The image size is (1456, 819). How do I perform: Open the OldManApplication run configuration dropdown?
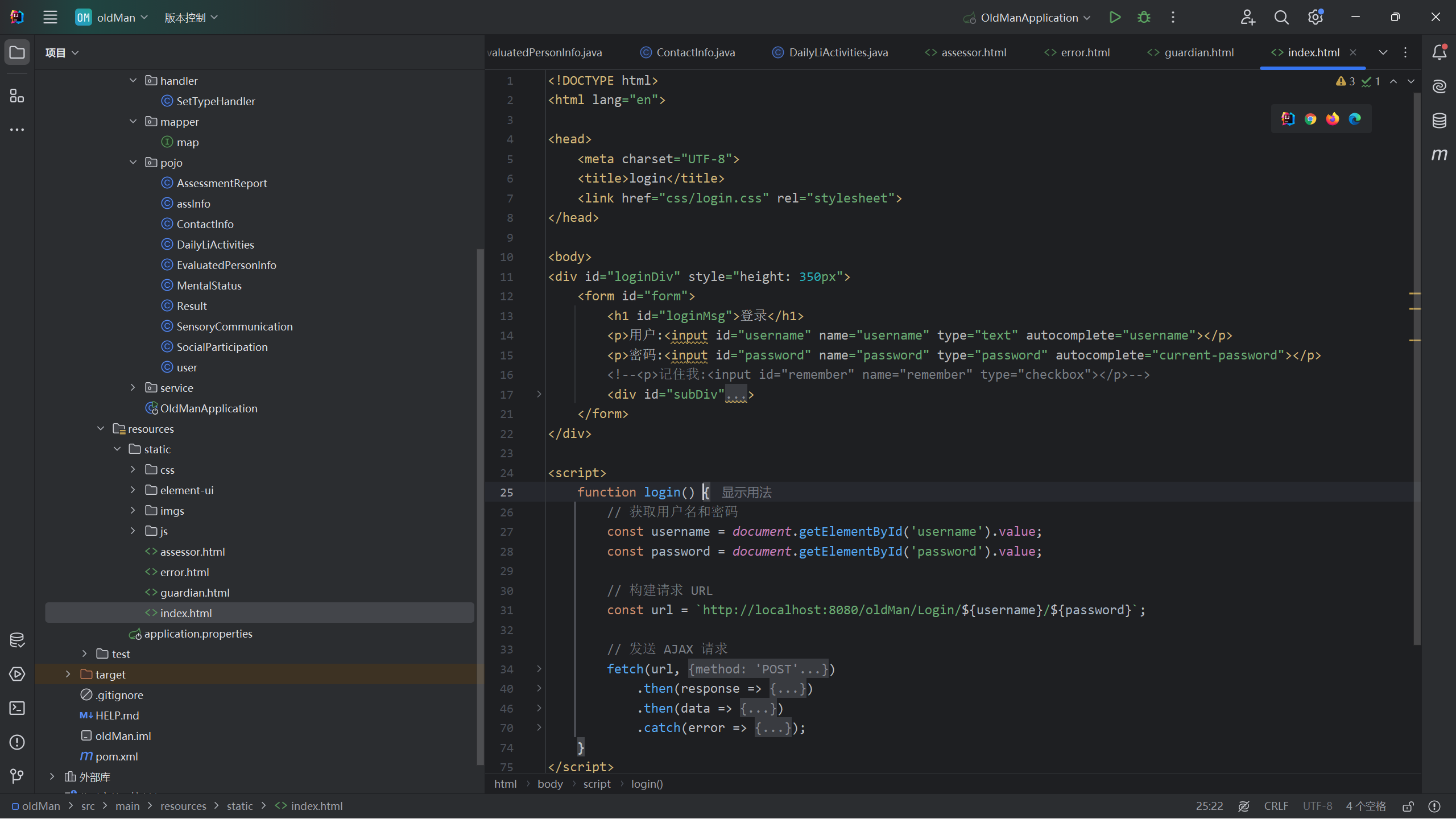tap(1027, 17)
